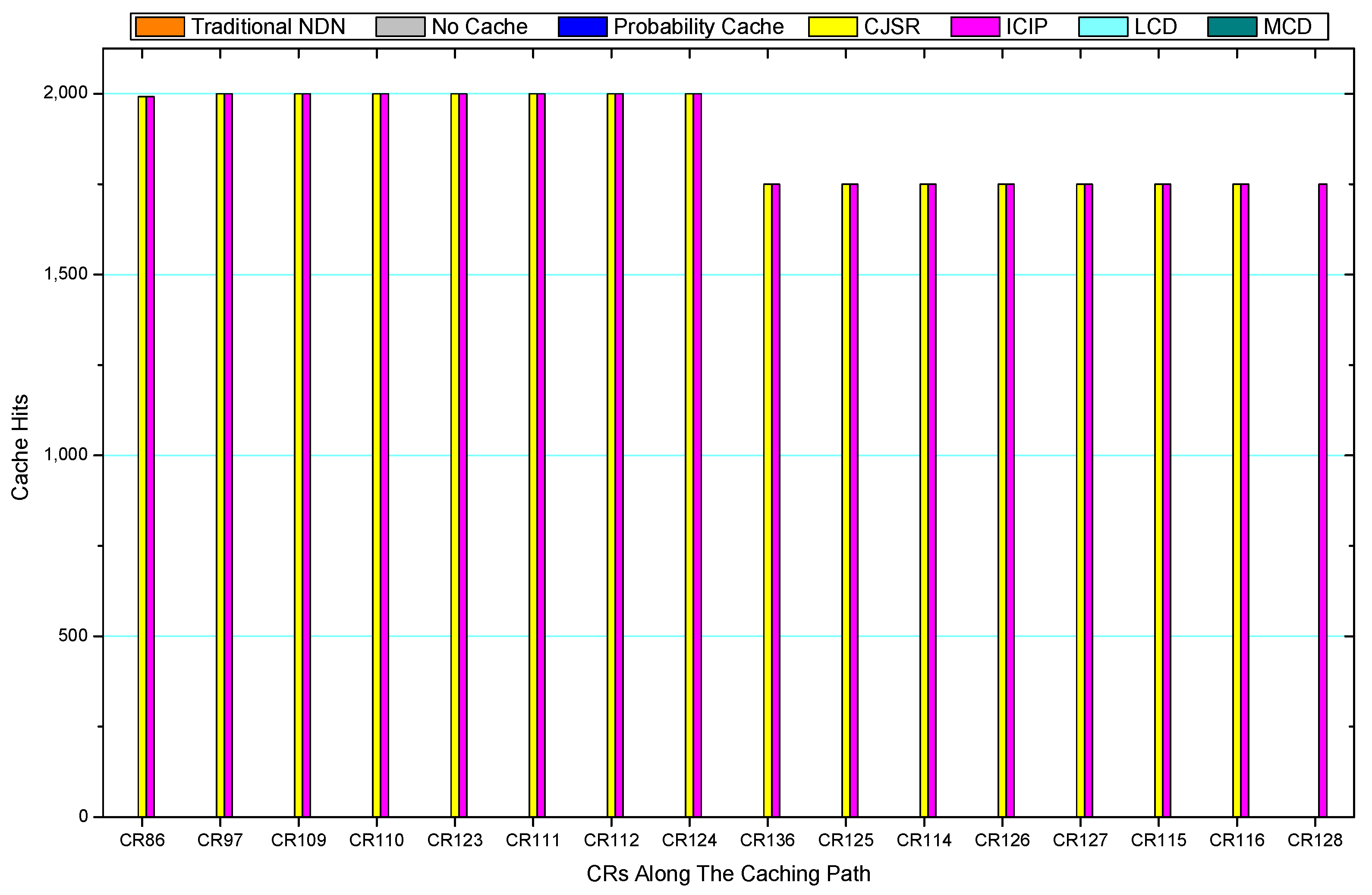Viewport: 1372px width, 895px height.
Task: Click the '1,500' y-axis tick label
Action: click(65, 274)
